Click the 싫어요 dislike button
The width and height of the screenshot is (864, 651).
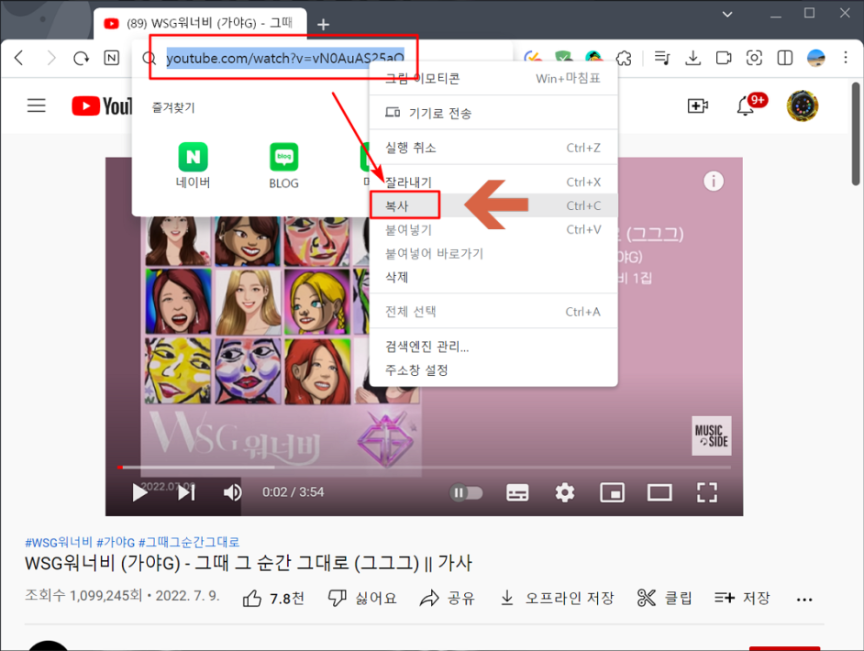click(x=362, y=598)
